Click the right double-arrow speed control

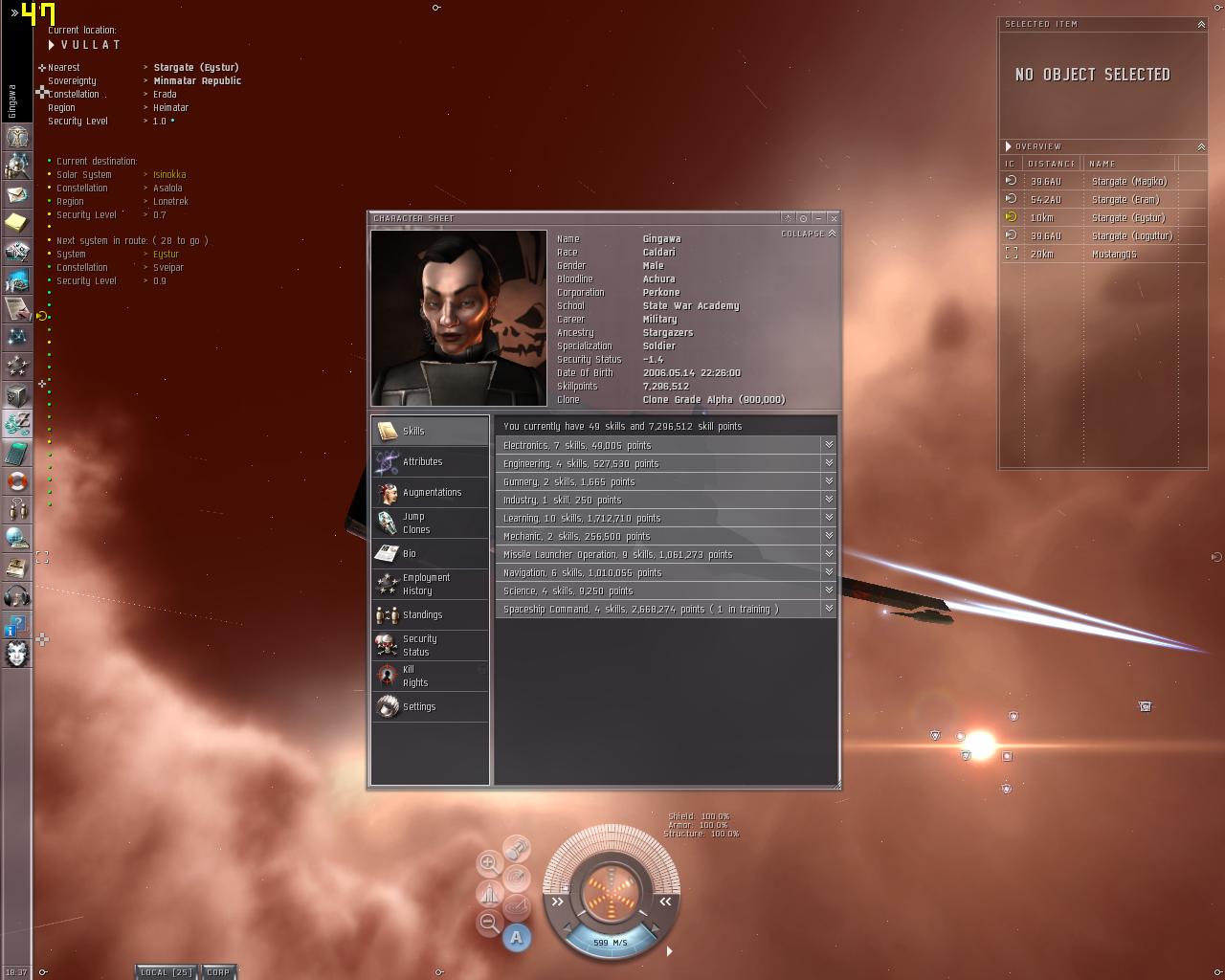(665, 902)
